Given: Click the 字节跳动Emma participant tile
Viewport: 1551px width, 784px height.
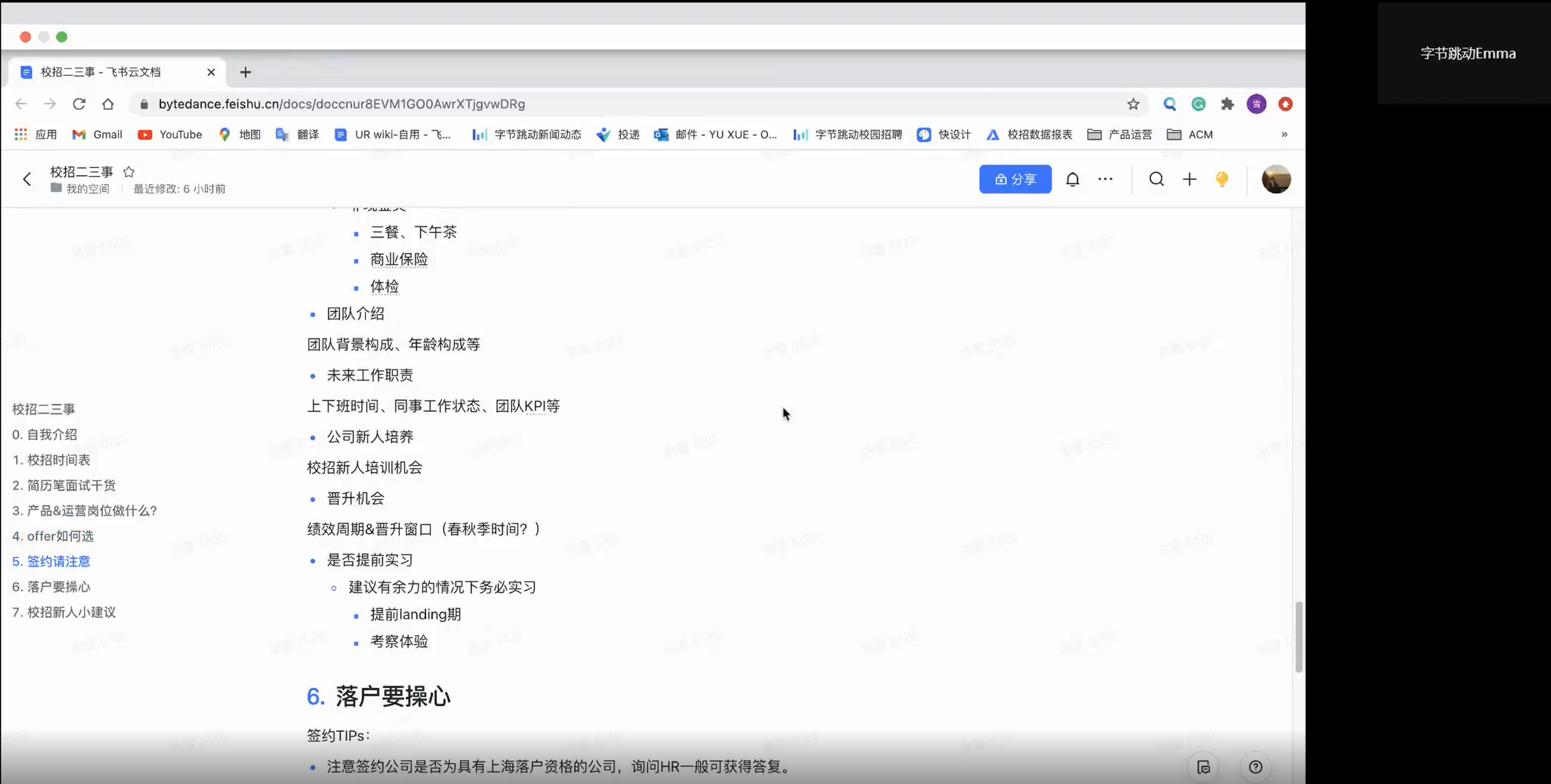Looking at the screenshot, I should tap(1464, 53).
